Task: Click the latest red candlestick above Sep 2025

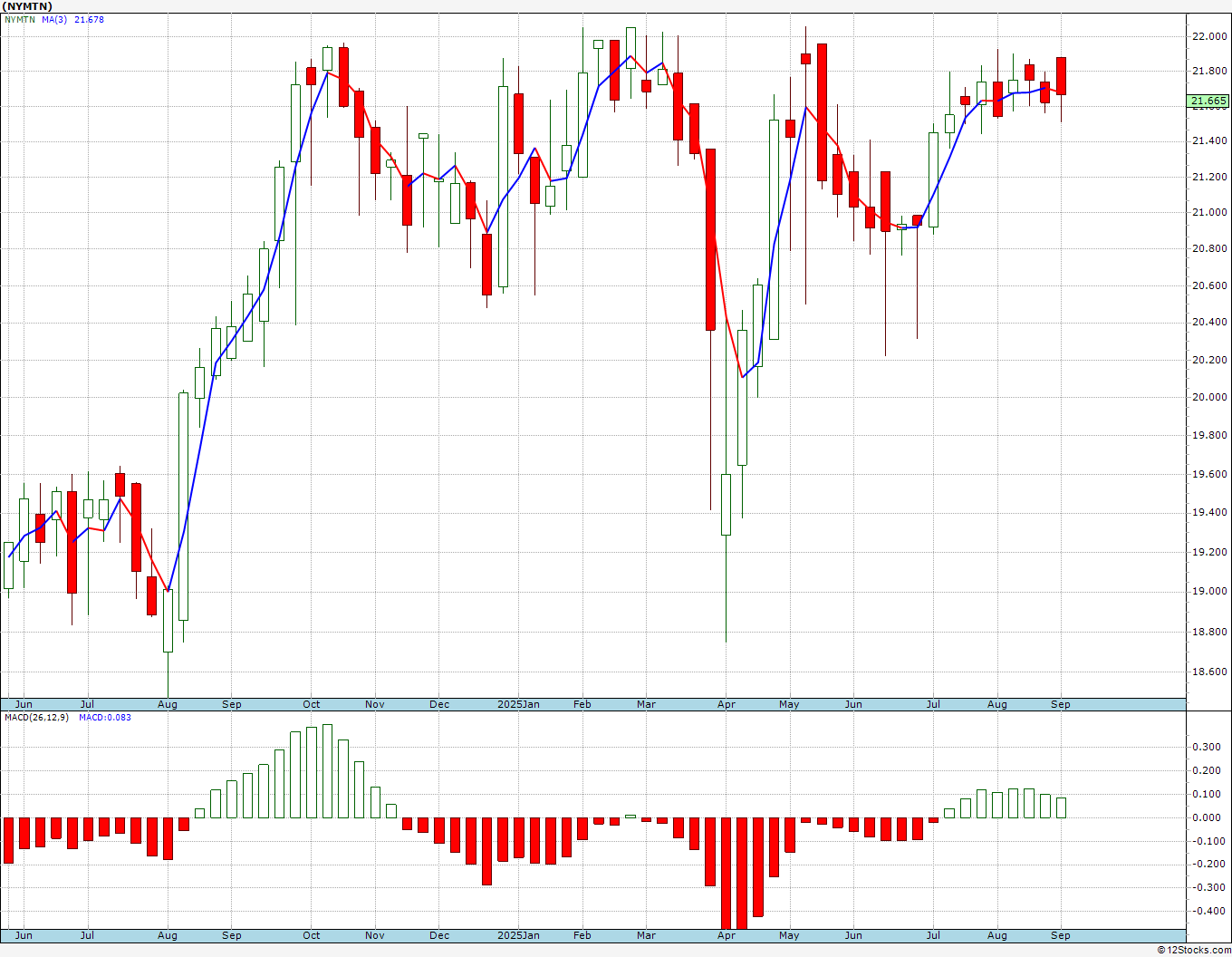Action: [1061, 76]
